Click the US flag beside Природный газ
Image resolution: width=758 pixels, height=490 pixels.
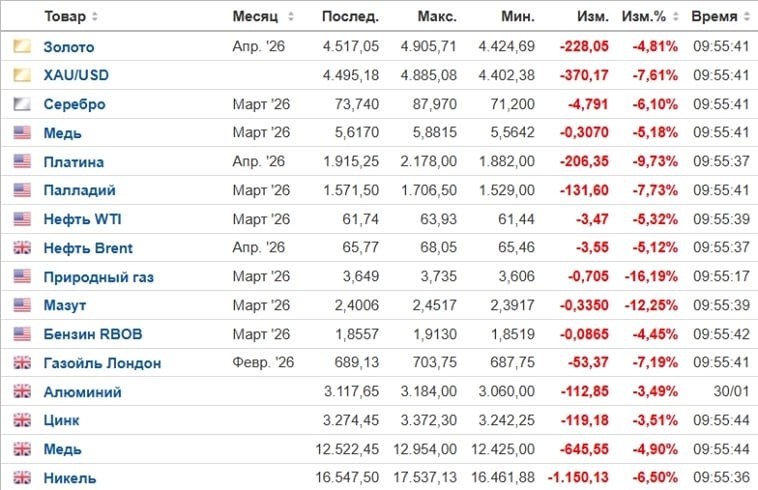tap(22, 277)
